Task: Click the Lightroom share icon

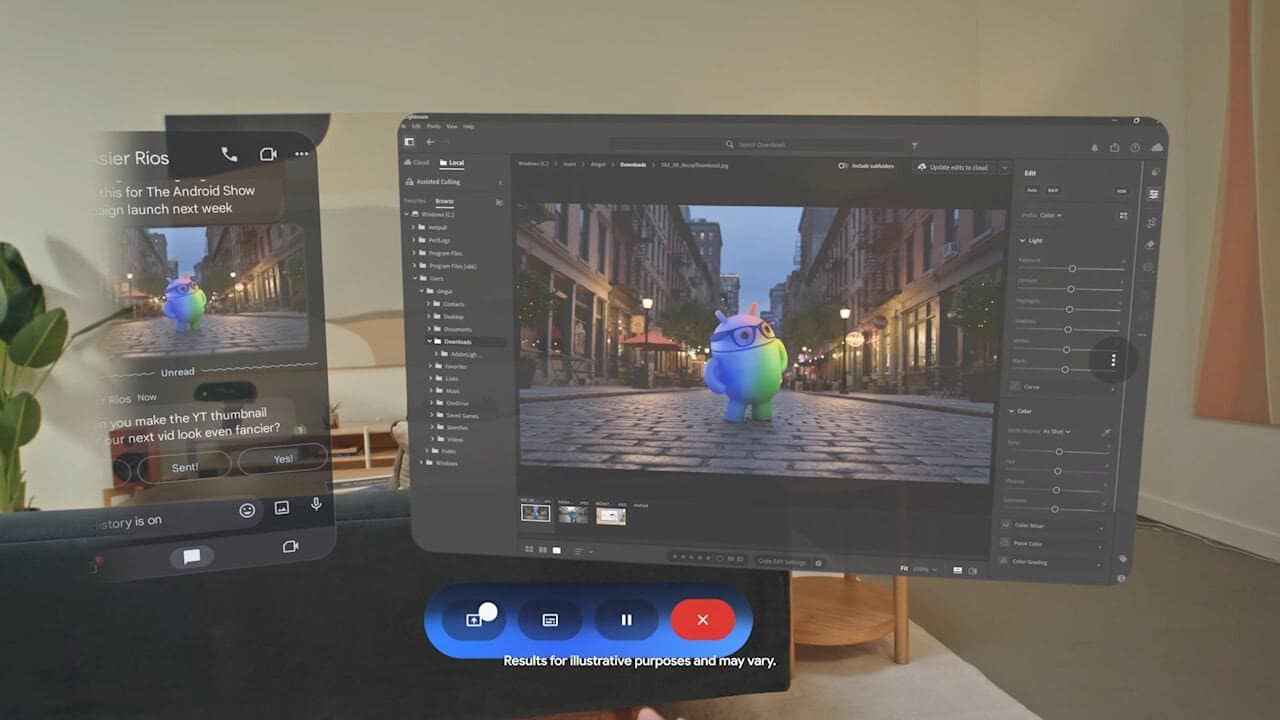Action: click(1115, 148)
